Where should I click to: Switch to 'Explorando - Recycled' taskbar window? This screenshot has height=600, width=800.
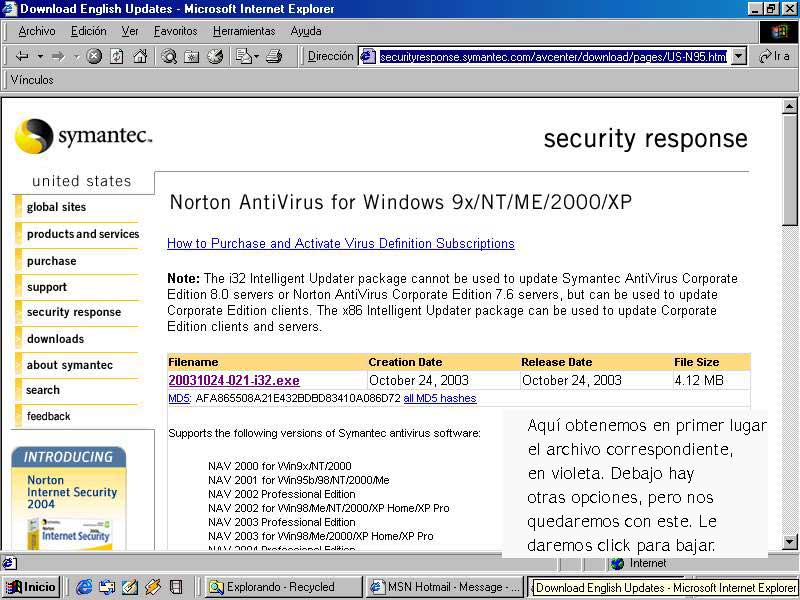pyautogui.click(x=282, y=587)
